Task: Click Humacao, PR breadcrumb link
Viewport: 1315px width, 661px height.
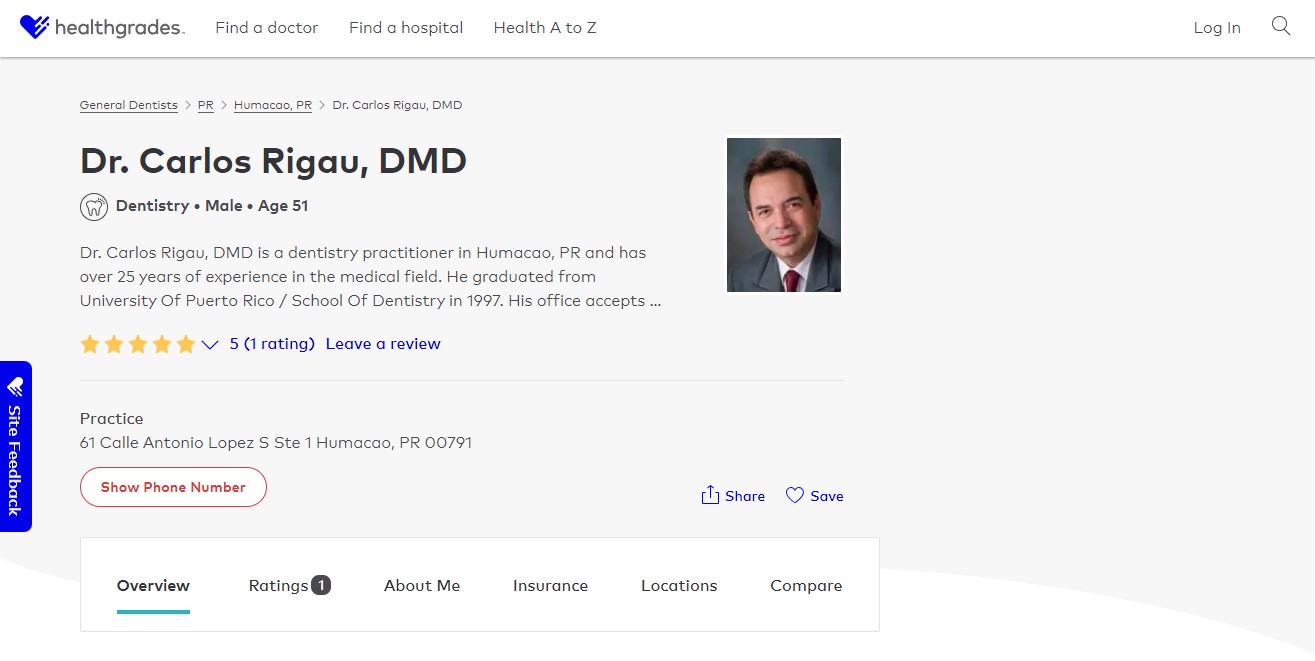Action: pos(273,105)
